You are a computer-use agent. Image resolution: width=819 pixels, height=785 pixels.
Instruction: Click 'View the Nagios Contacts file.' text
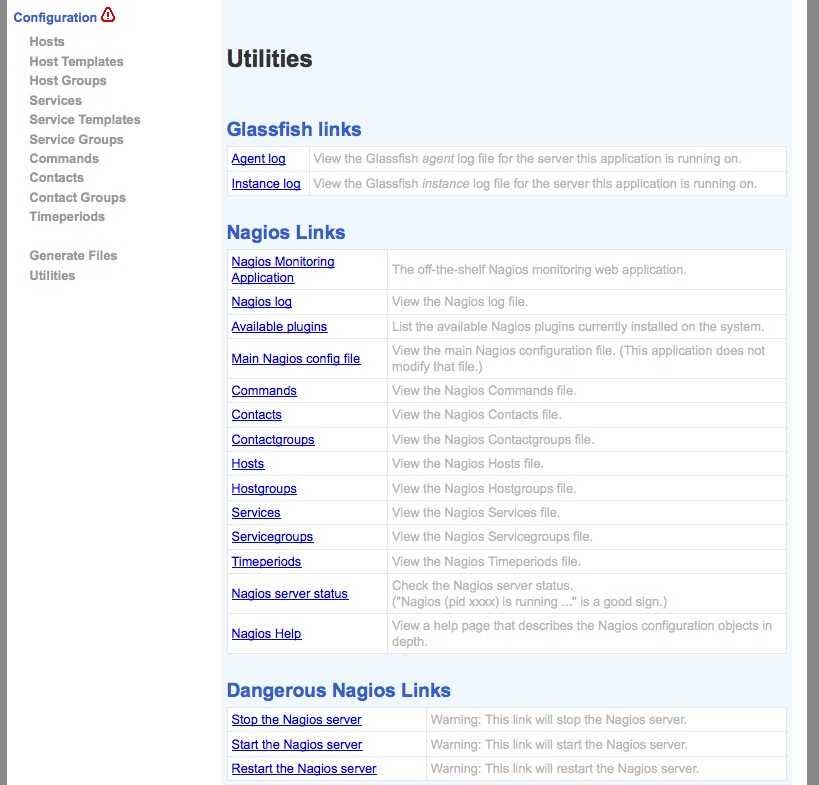point(476,415)
